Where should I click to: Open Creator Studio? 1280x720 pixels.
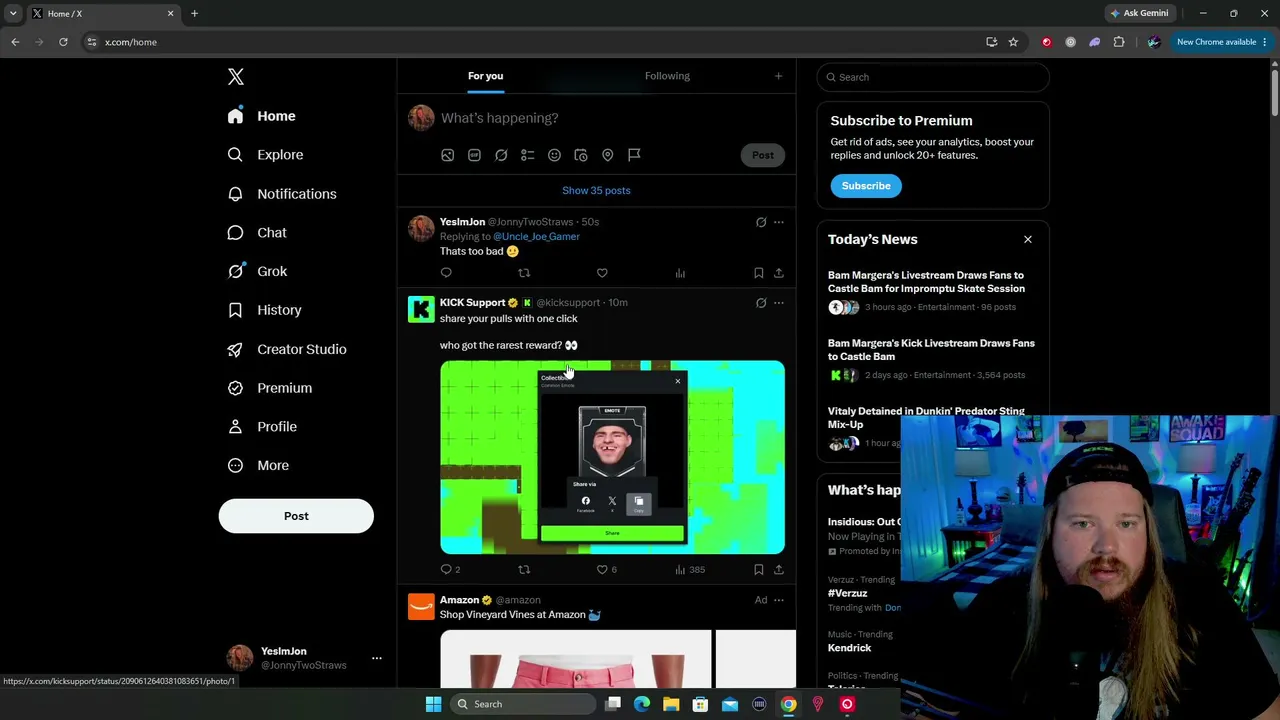point(287,349)
